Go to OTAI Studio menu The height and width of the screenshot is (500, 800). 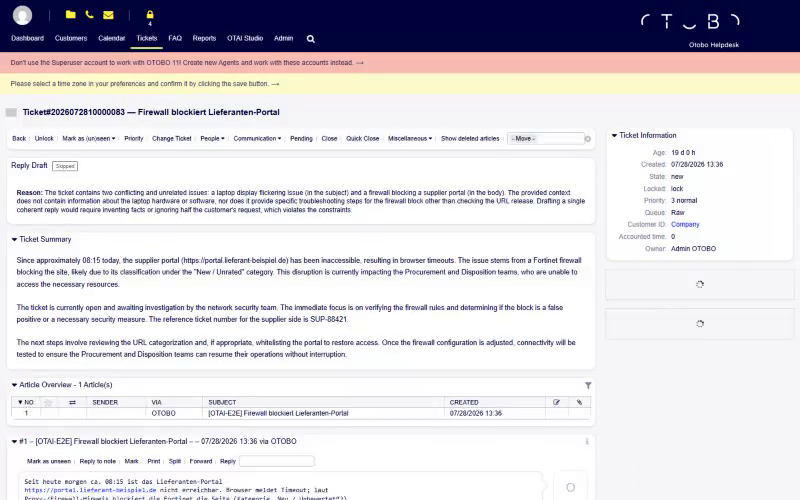(x=245, y=38)
